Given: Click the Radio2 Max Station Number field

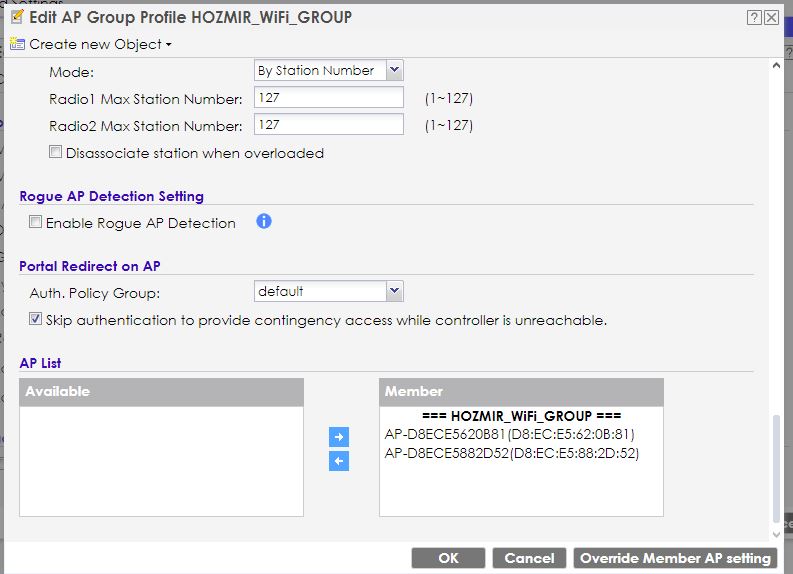Looking at the screenshot, I should (x=329, y=124).
